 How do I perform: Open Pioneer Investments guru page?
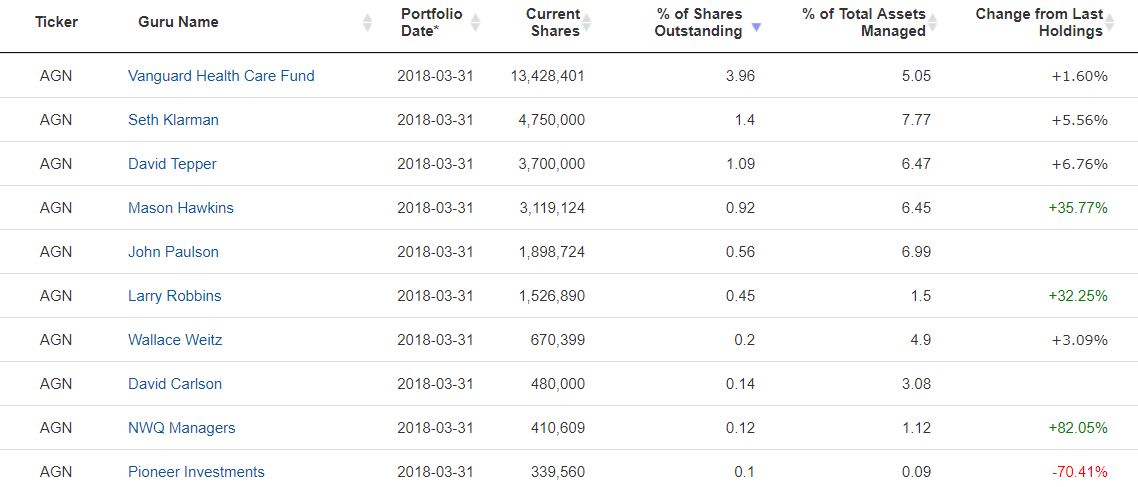tap(196, 472)
